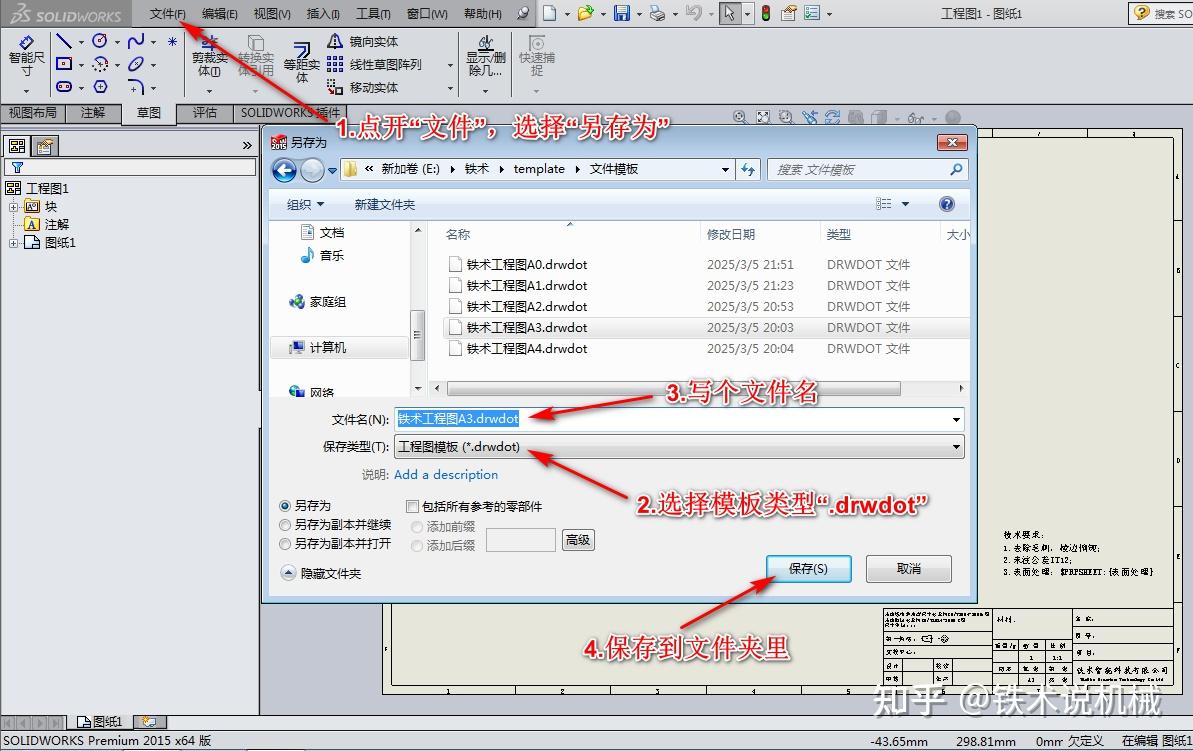Open the view options dropdown arrow

(x=905, y=204)
